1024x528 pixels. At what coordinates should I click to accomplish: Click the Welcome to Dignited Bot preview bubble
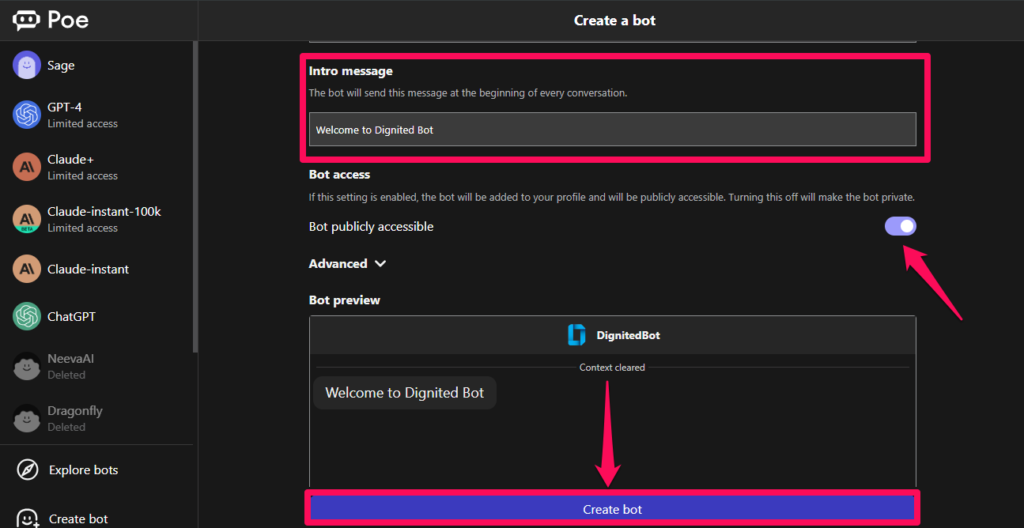[405, 393]
